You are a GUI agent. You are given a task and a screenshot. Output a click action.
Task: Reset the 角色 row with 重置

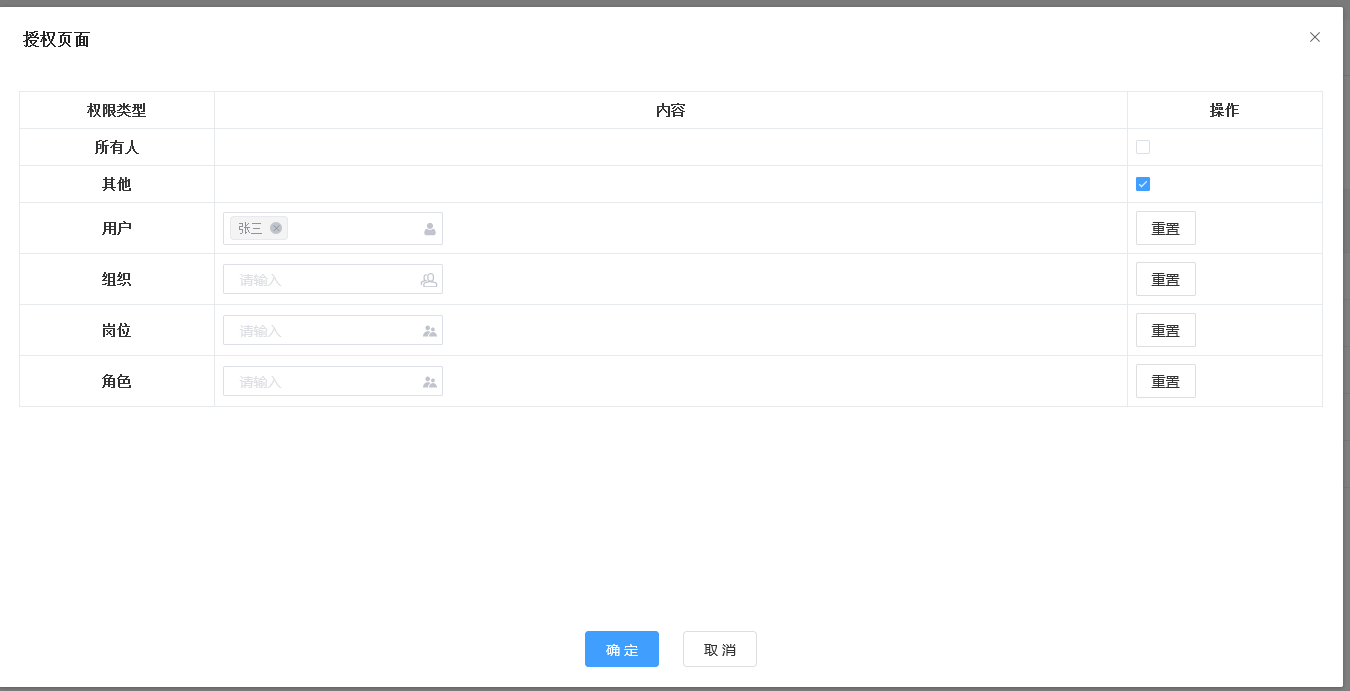pyautogui.click(x=1166, y=381)
